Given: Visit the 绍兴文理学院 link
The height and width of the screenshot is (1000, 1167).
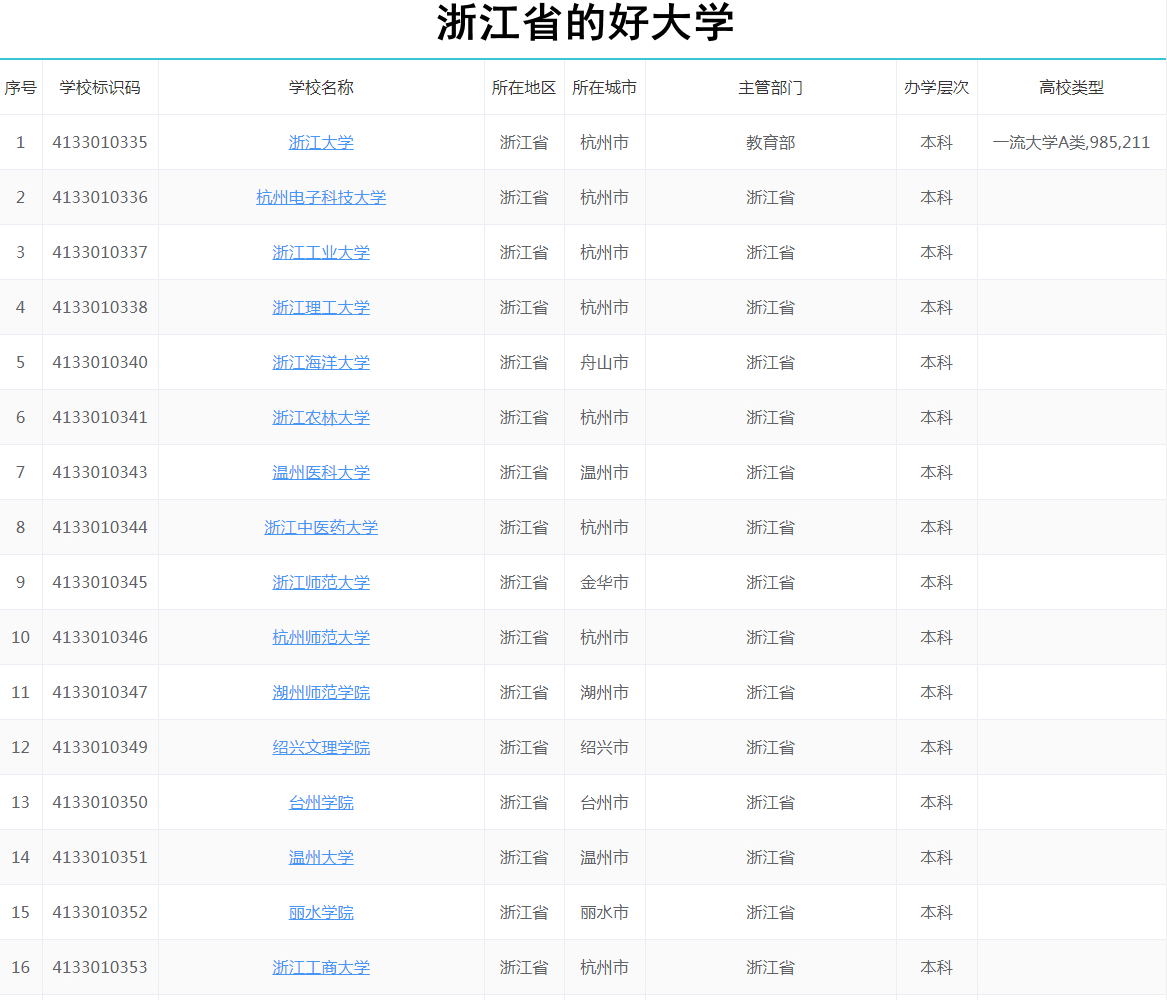Looking at the screenshot, I should tap(320, 747).
